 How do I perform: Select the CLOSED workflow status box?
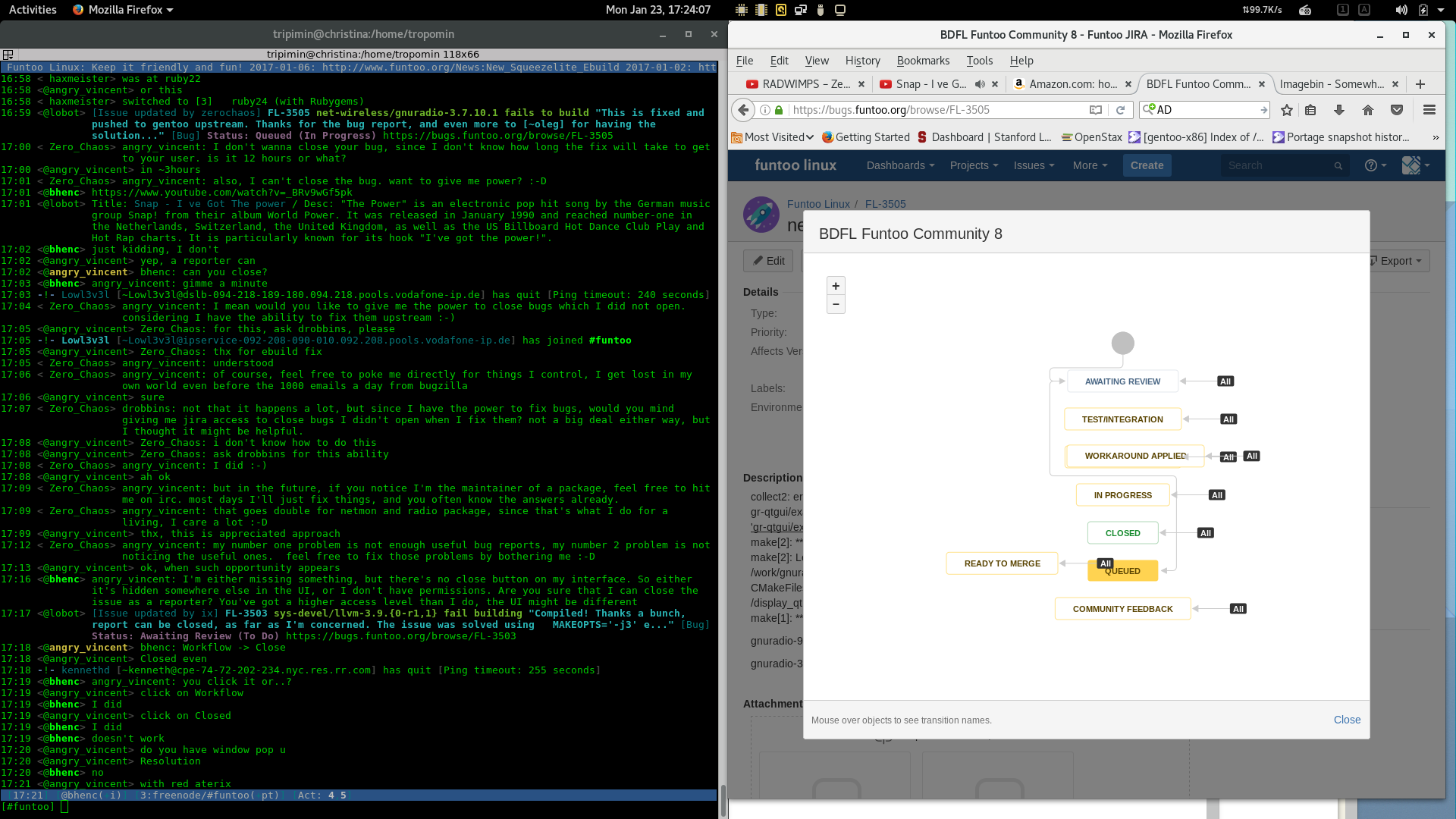[x=1122, y=533]
